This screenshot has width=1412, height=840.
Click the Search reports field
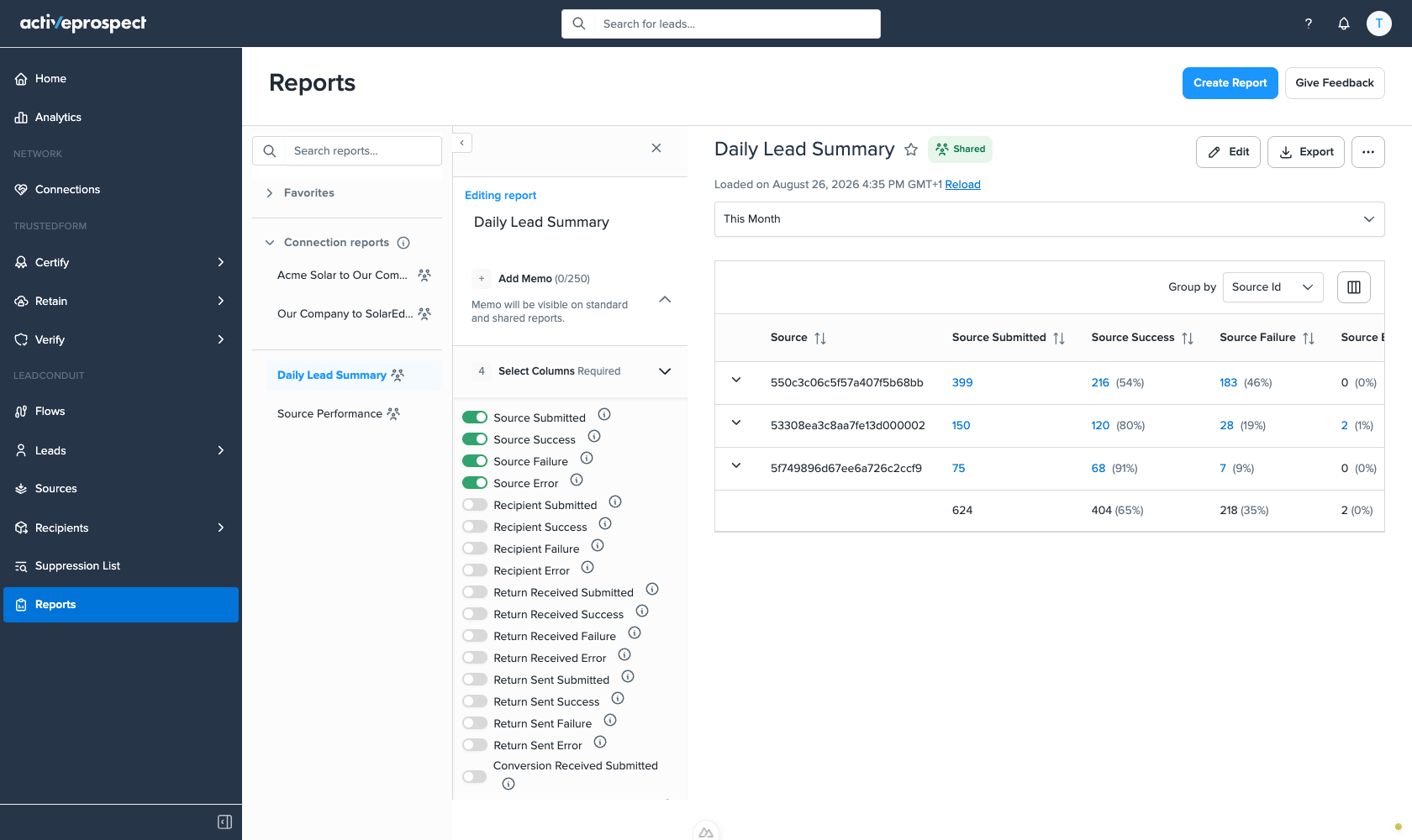click(x=347, y=151)
